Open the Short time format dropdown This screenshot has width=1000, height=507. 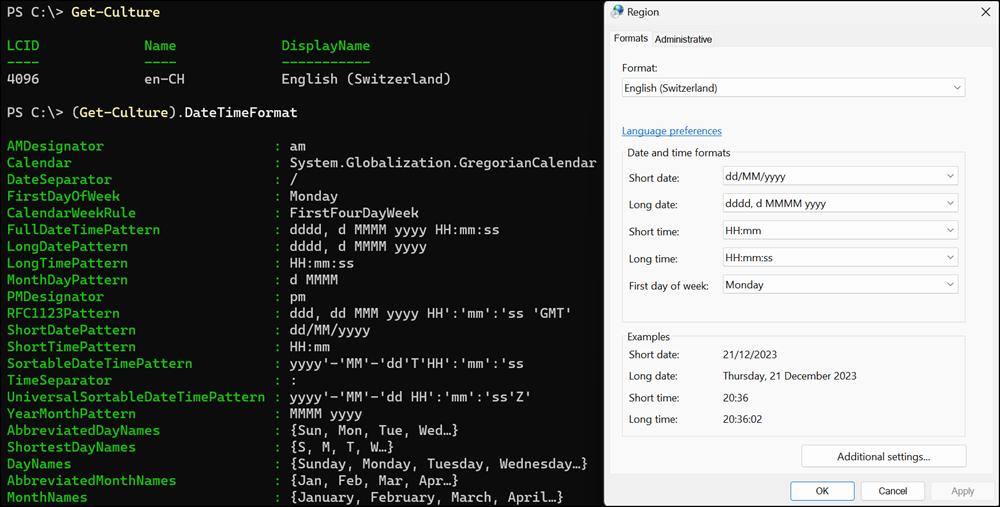839,231
